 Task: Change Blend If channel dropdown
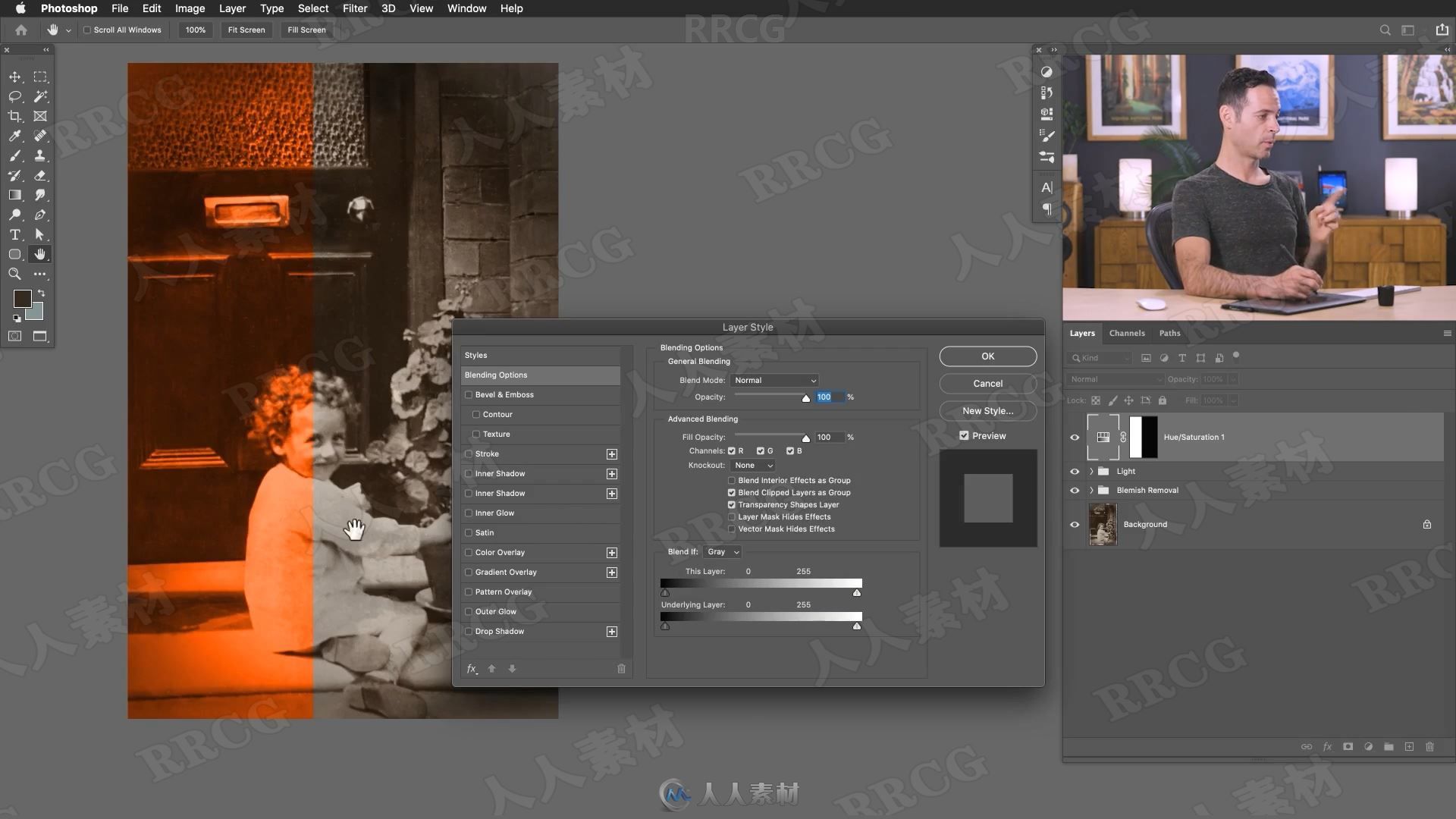coord(722,551)
